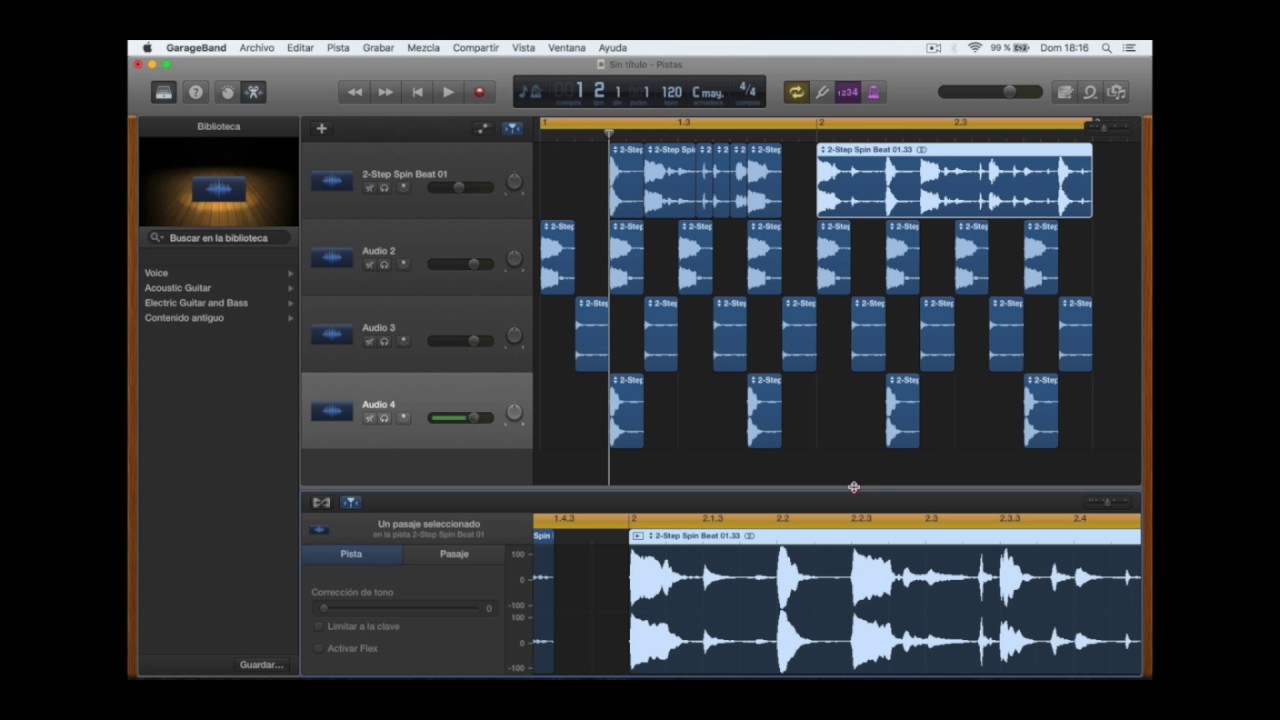The image size is (1280, 720).
Task: Solo the 2-Step Spin Beat 01 track
Action: pyautogui.click(x=384, y=188)
